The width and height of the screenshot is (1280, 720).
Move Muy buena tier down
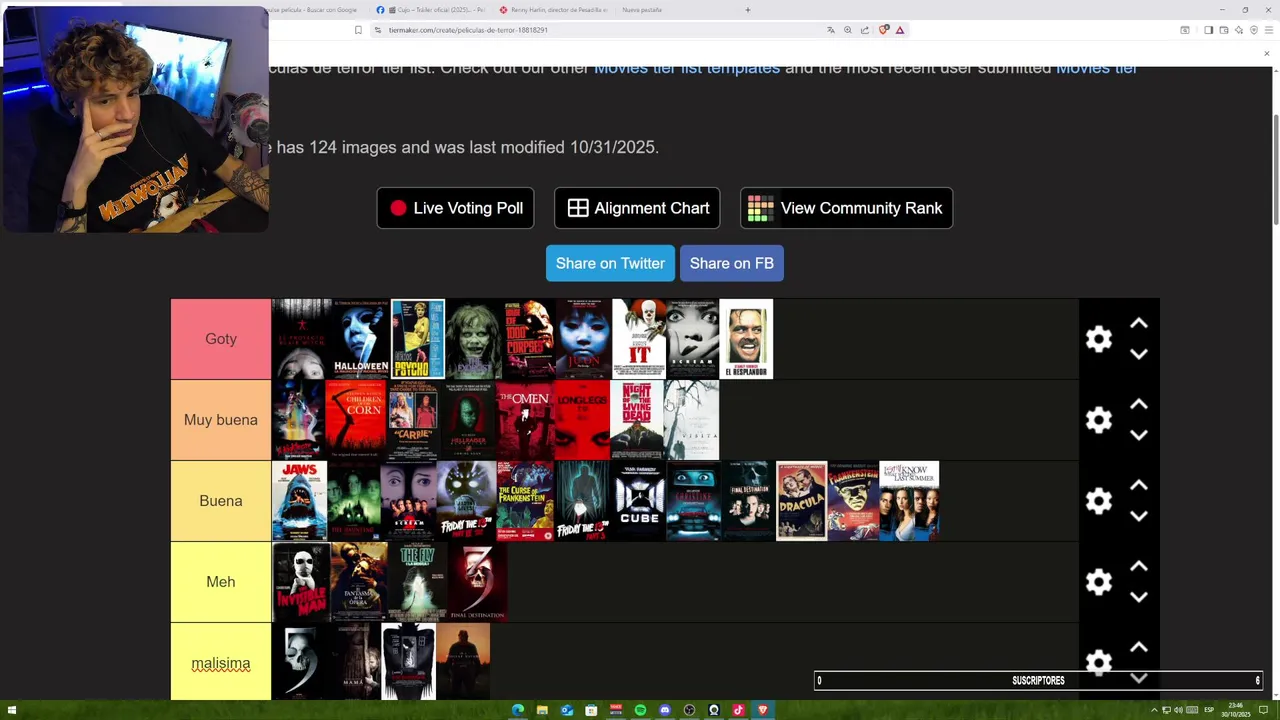[1138, 435]
